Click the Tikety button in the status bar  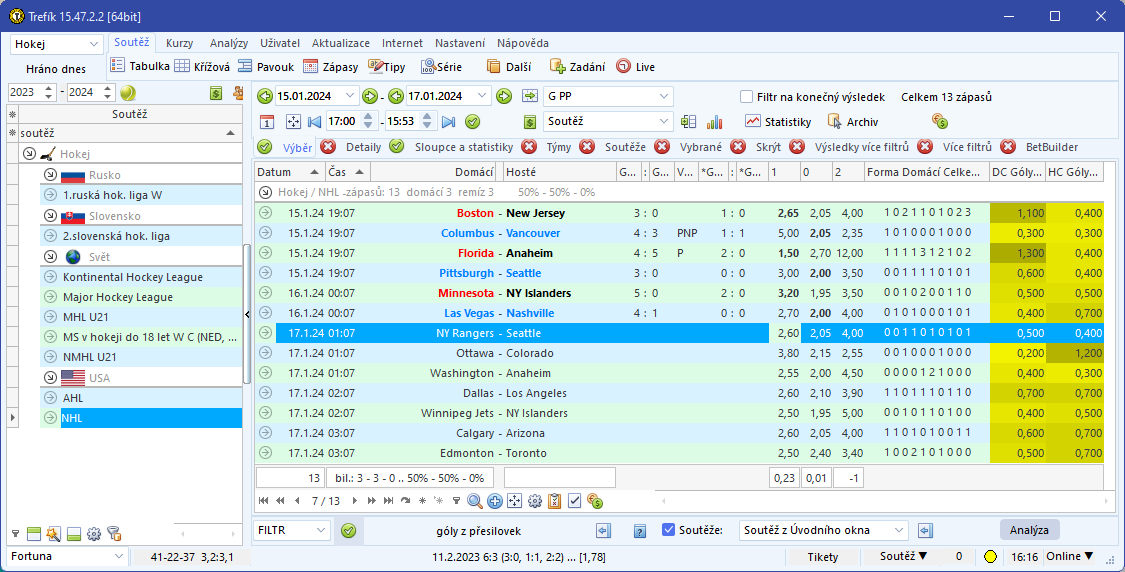point(822,556)
